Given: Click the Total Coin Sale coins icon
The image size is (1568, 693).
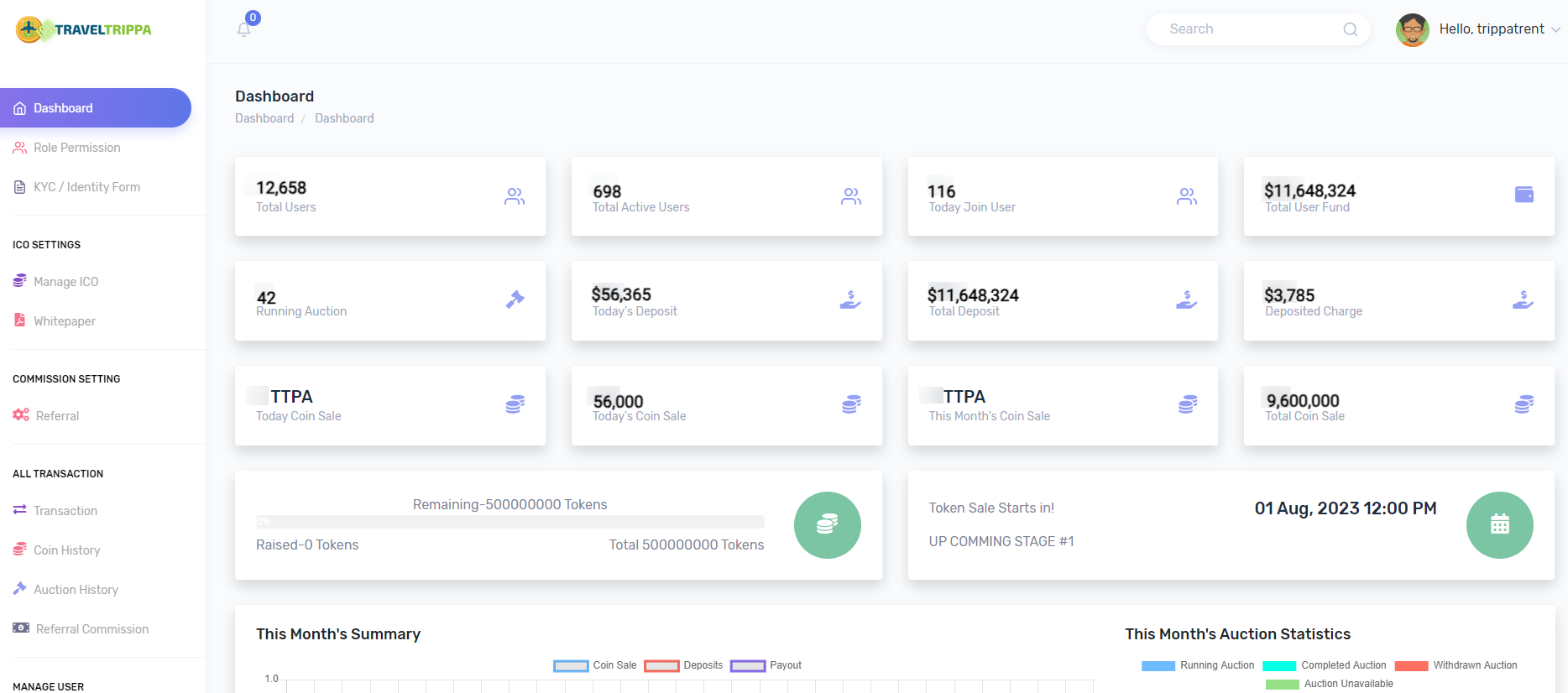Looking at the screenshot, I should (x=1524, y=404).
